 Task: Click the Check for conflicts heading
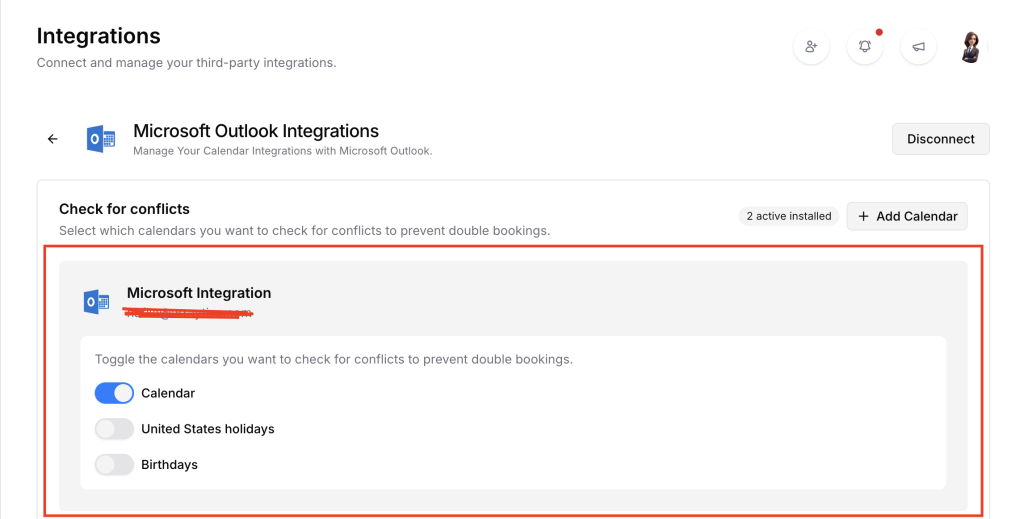(x=124, y=209)
